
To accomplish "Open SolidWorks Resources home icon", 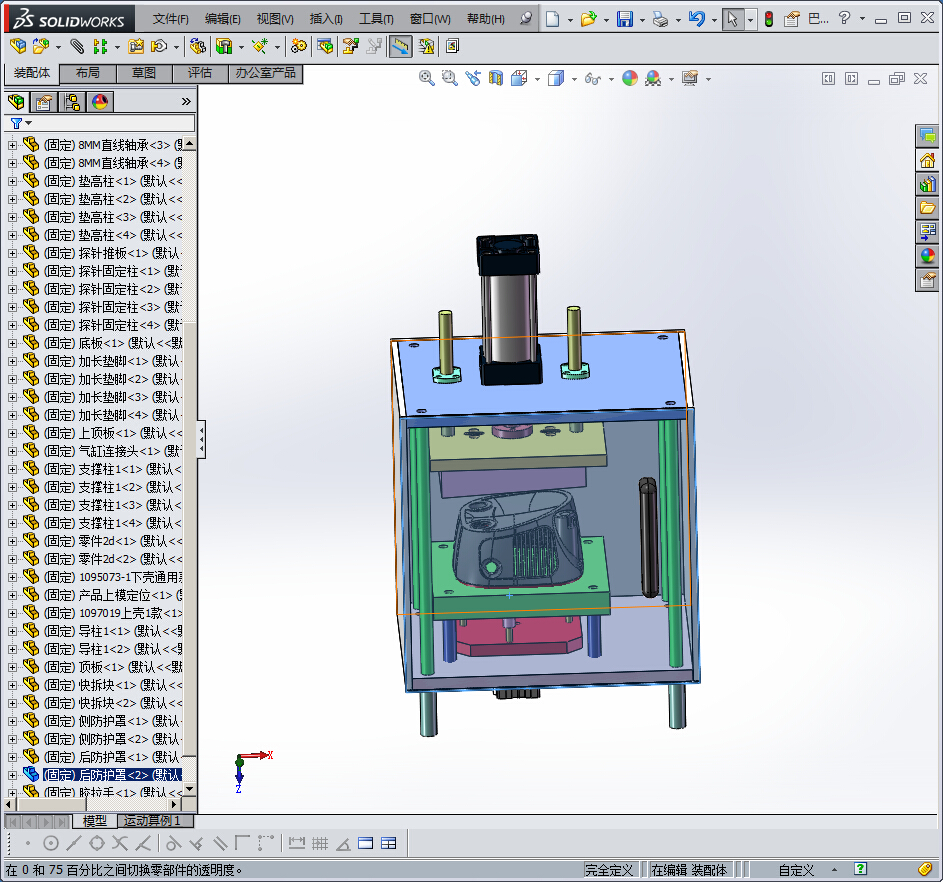I will 927,160.
